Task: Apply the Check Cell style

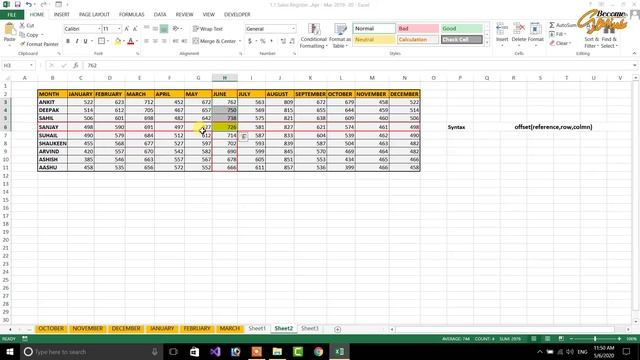Action: click(x=462, y=40)
